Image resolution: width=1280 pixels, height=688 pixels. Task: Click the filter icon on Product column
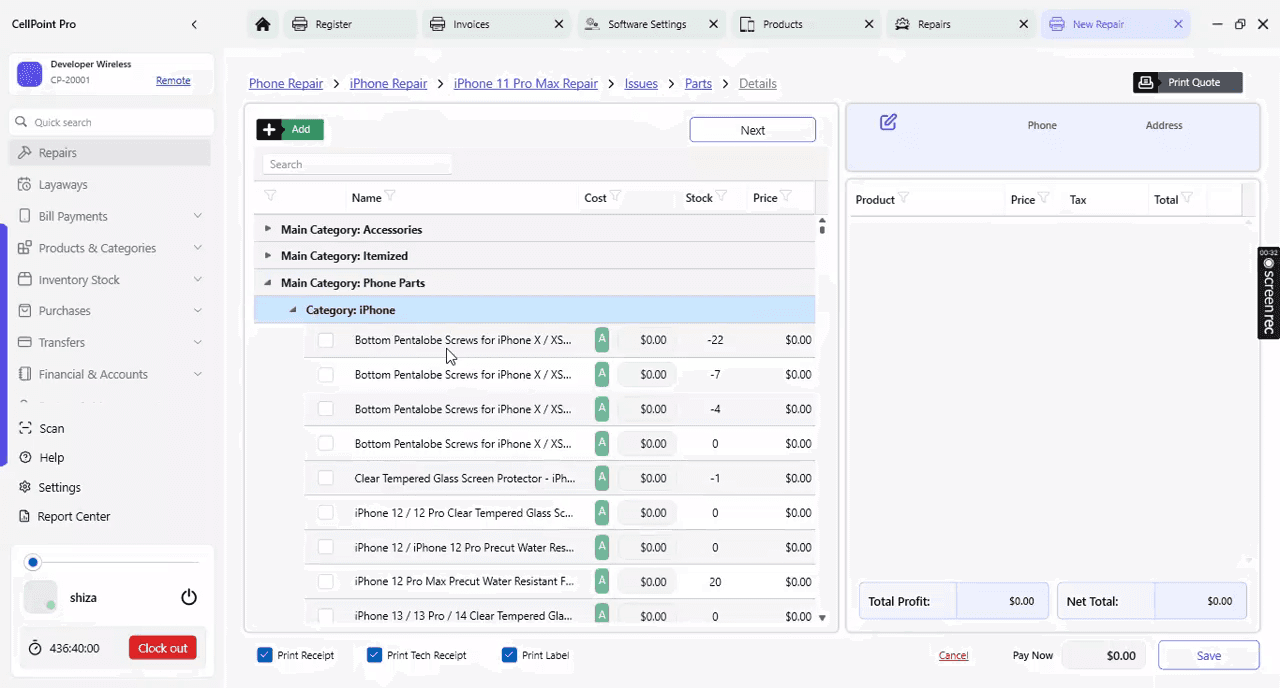pos(904,198)
